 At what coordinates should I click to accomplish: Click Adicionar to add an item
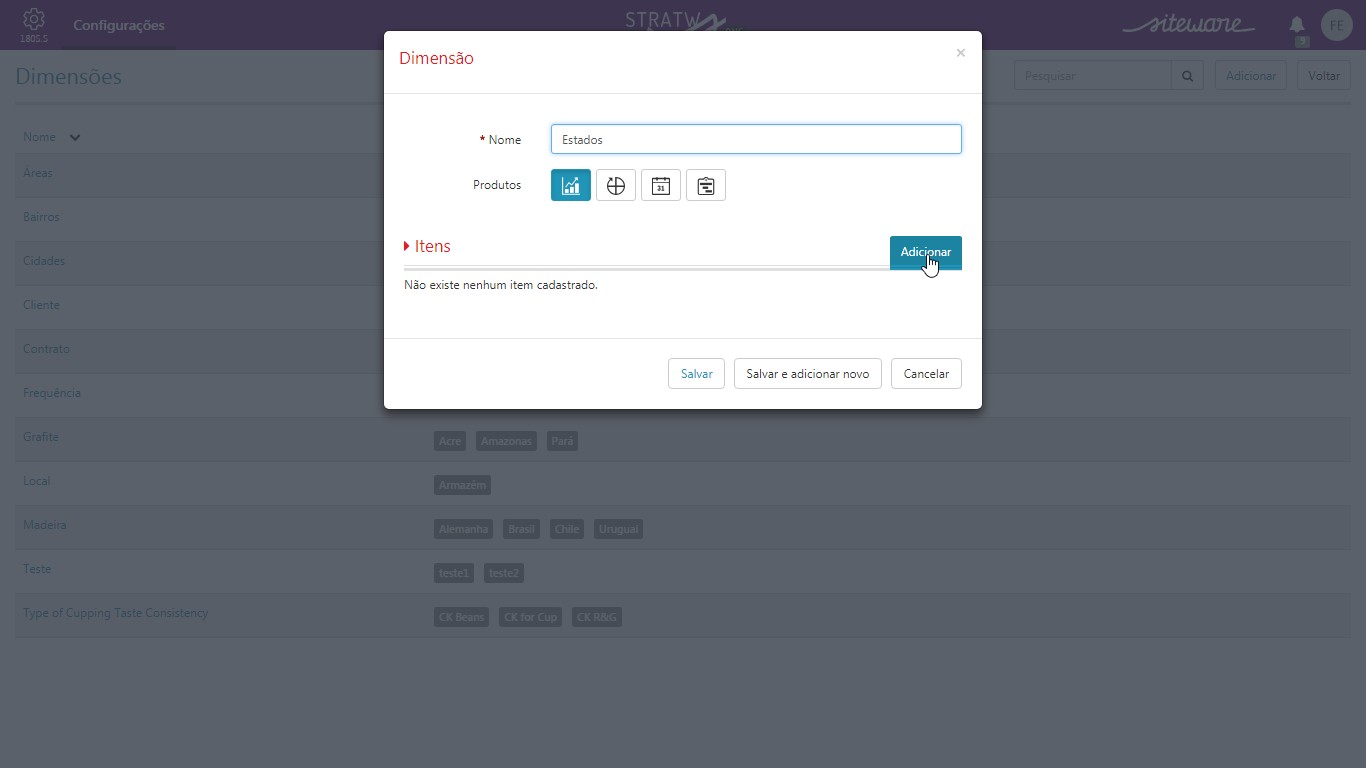(926, 252)
